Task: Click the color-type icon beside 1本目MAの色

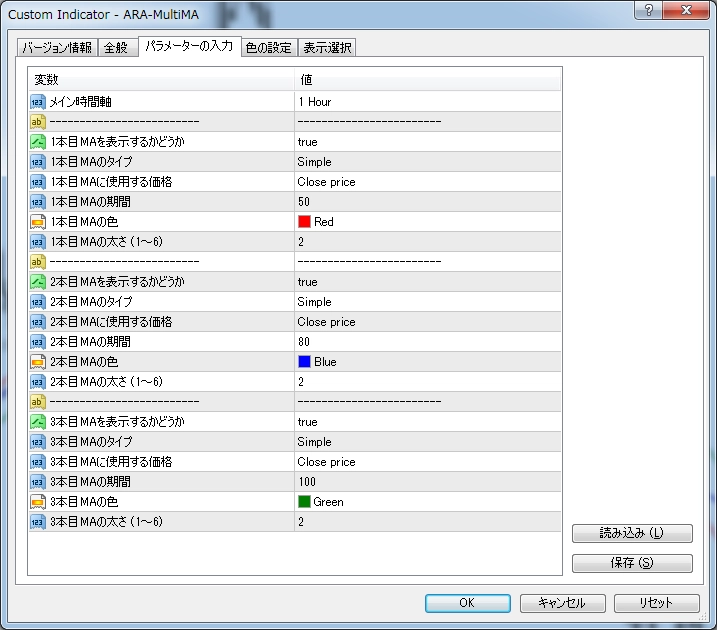Action: click(38, 222)
